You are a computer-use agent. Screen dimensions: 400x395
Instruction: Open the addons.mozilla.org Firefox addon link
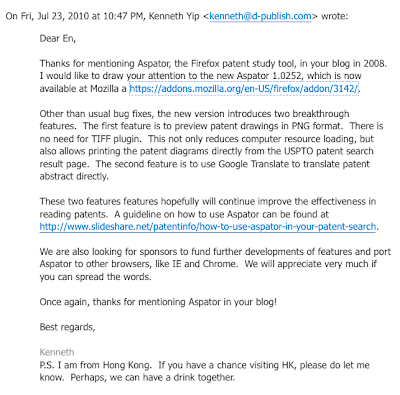click(244, 89)
